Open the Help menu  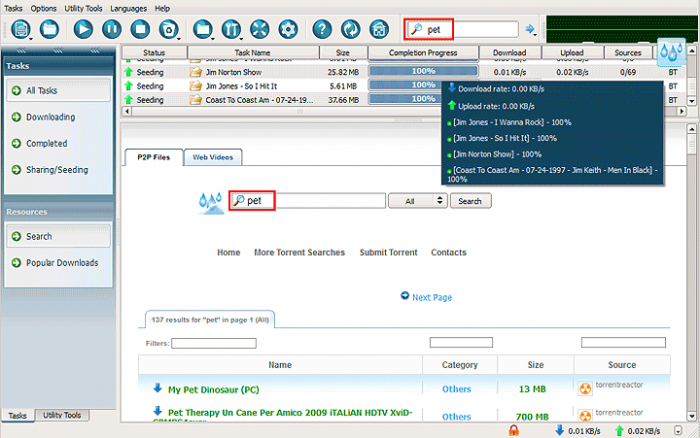162,8
